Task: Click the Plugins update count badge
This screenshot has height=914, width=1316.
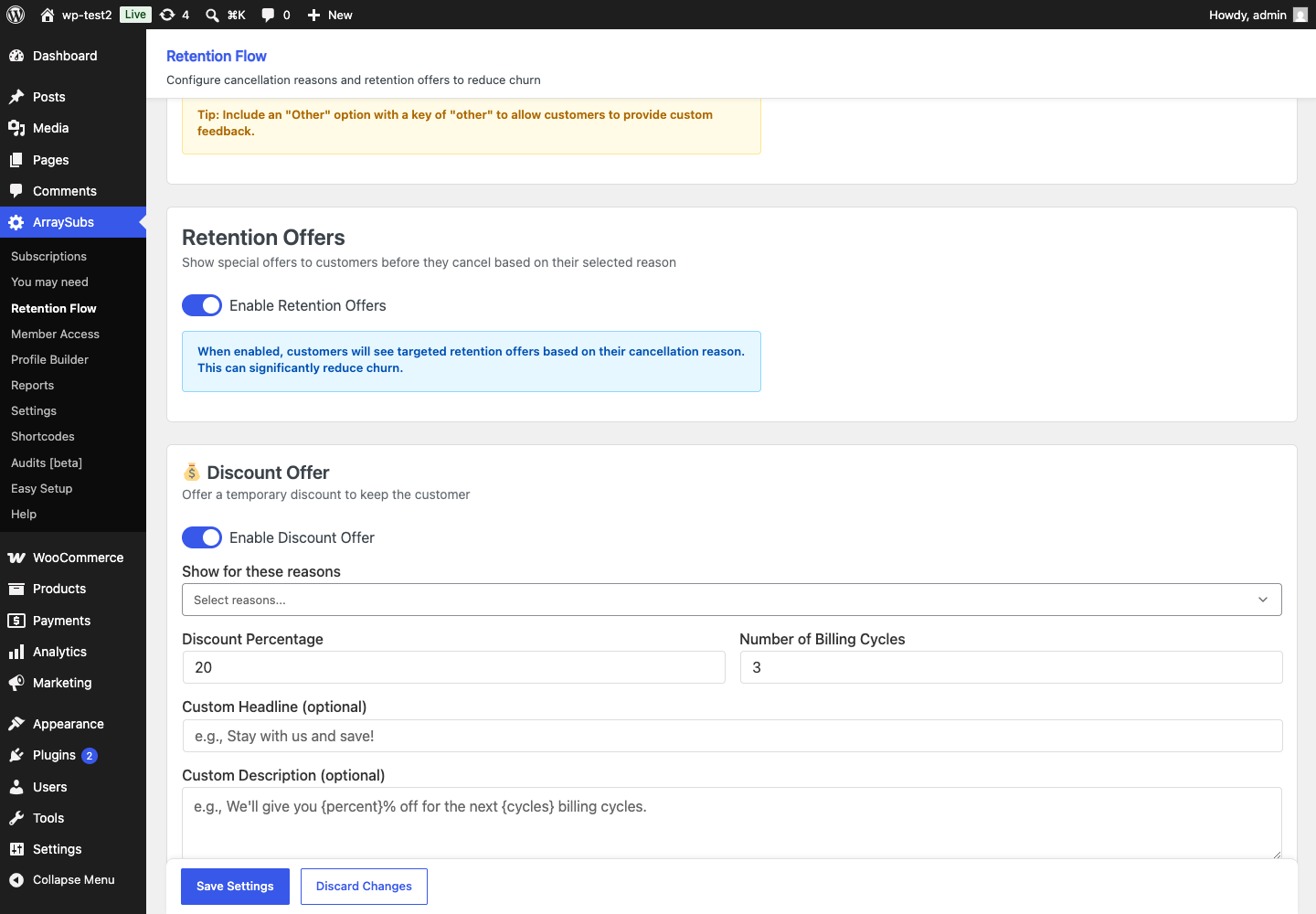Action: [x=90, y=756]
